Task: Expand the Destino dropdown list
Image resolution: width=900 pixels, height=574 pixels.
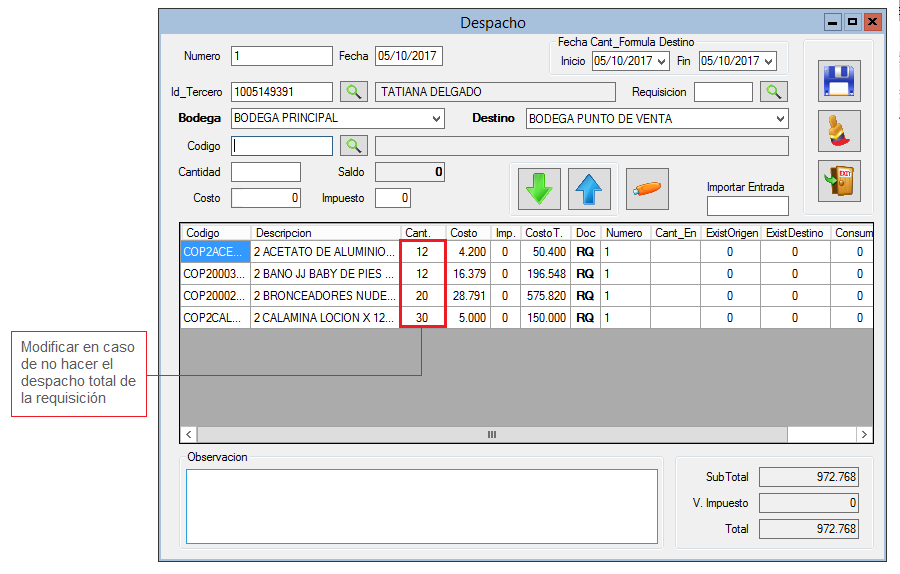Action: (x=780, y=119)
